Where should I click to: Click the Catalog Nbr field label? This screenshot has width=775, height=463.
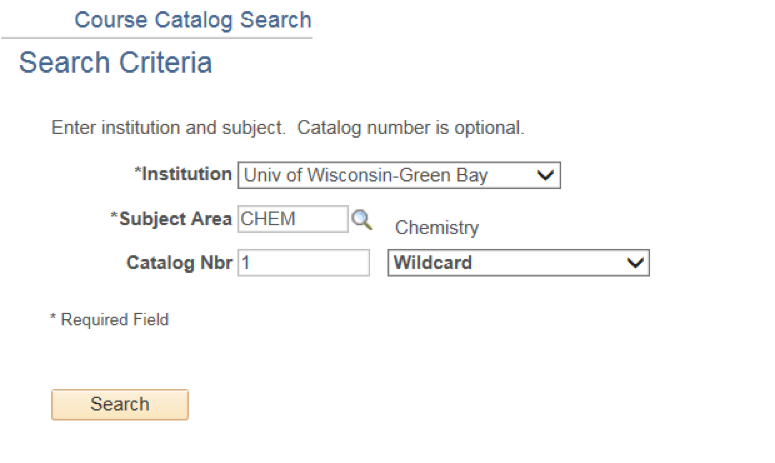179,262
